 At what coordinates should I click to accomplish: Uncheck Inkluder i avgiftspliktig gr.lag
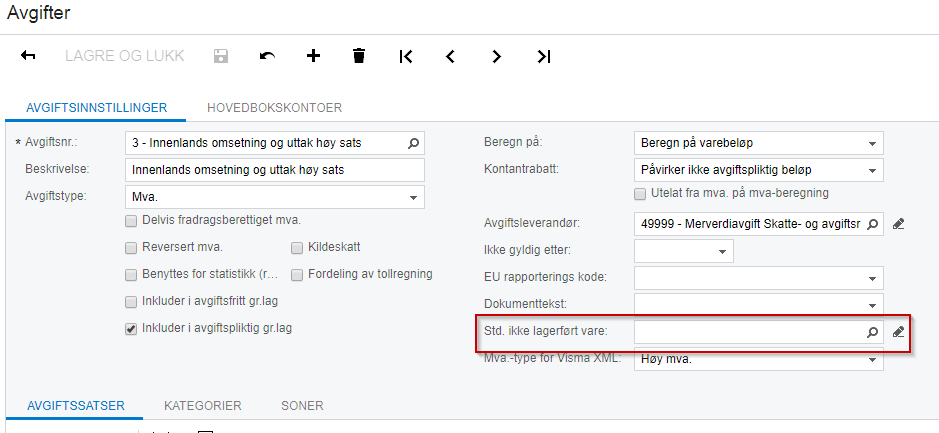131,329
